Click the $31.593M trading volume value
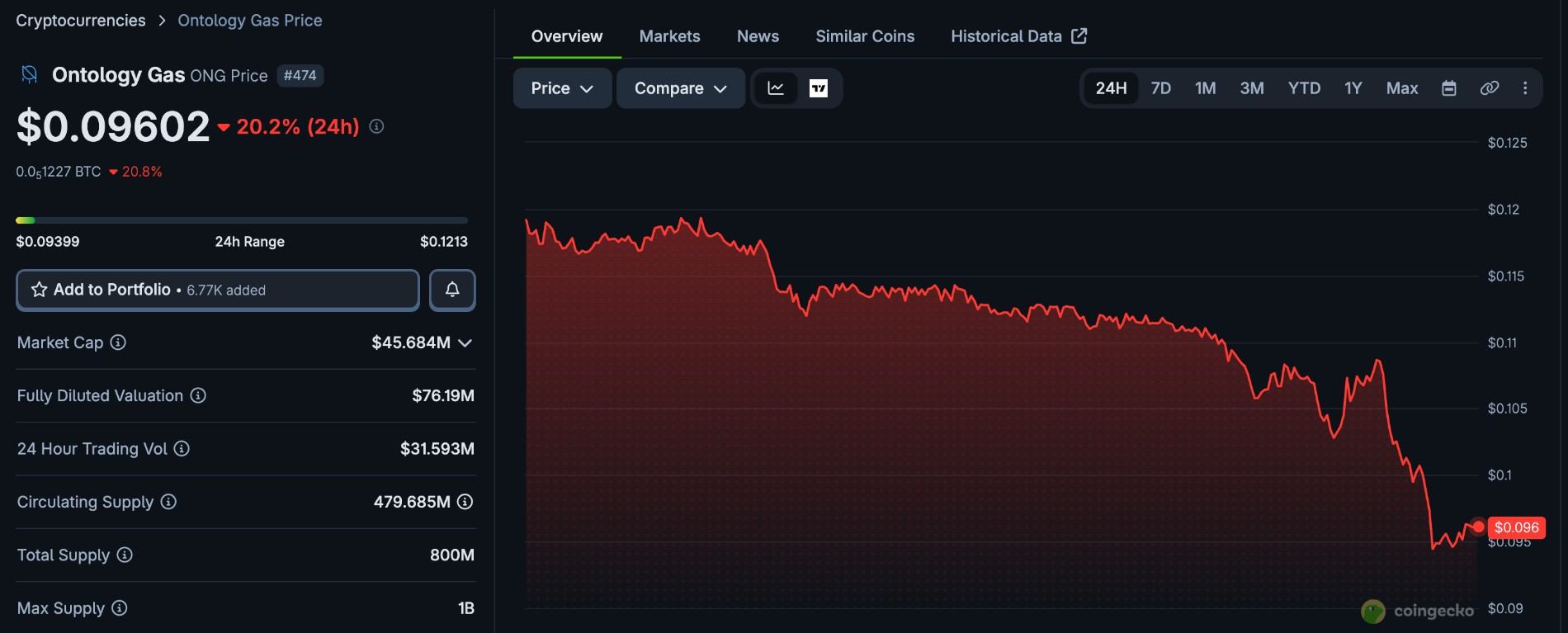This screenshot has width=1568, height=633. (437, 448)
